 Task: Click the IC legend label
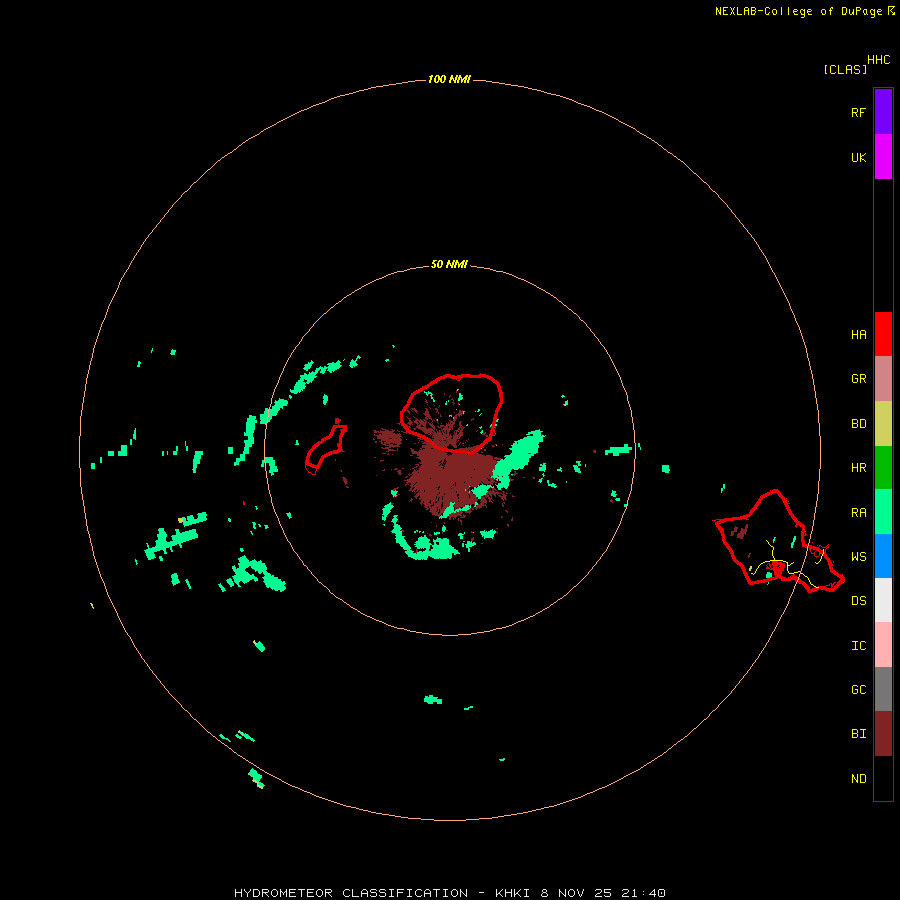[858, 646]
